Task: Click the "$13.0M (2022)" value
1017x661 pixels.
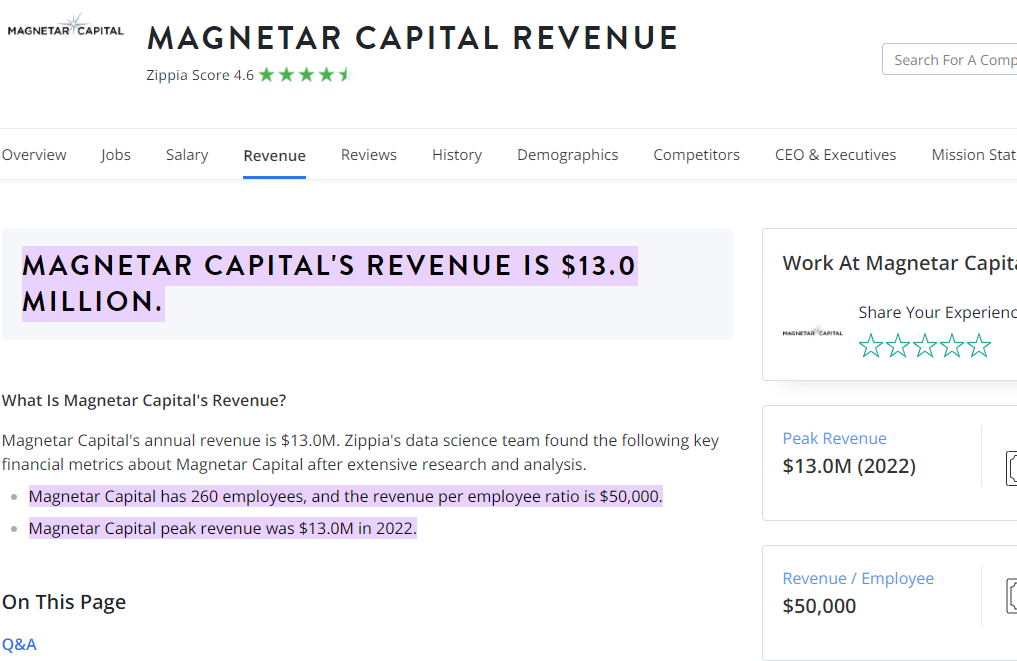Action: [849, 466]
